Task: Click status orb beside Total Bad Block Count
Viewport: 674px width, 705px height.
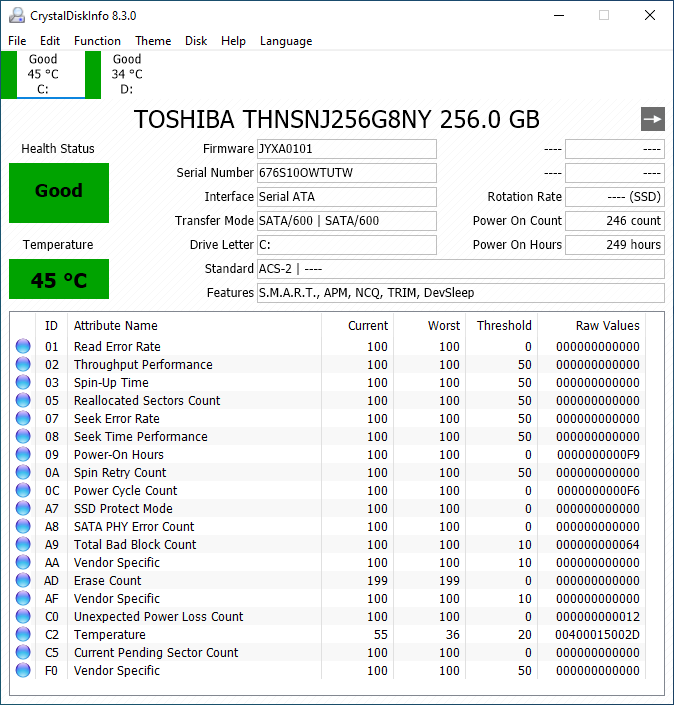Action: [x=23, y=545]
